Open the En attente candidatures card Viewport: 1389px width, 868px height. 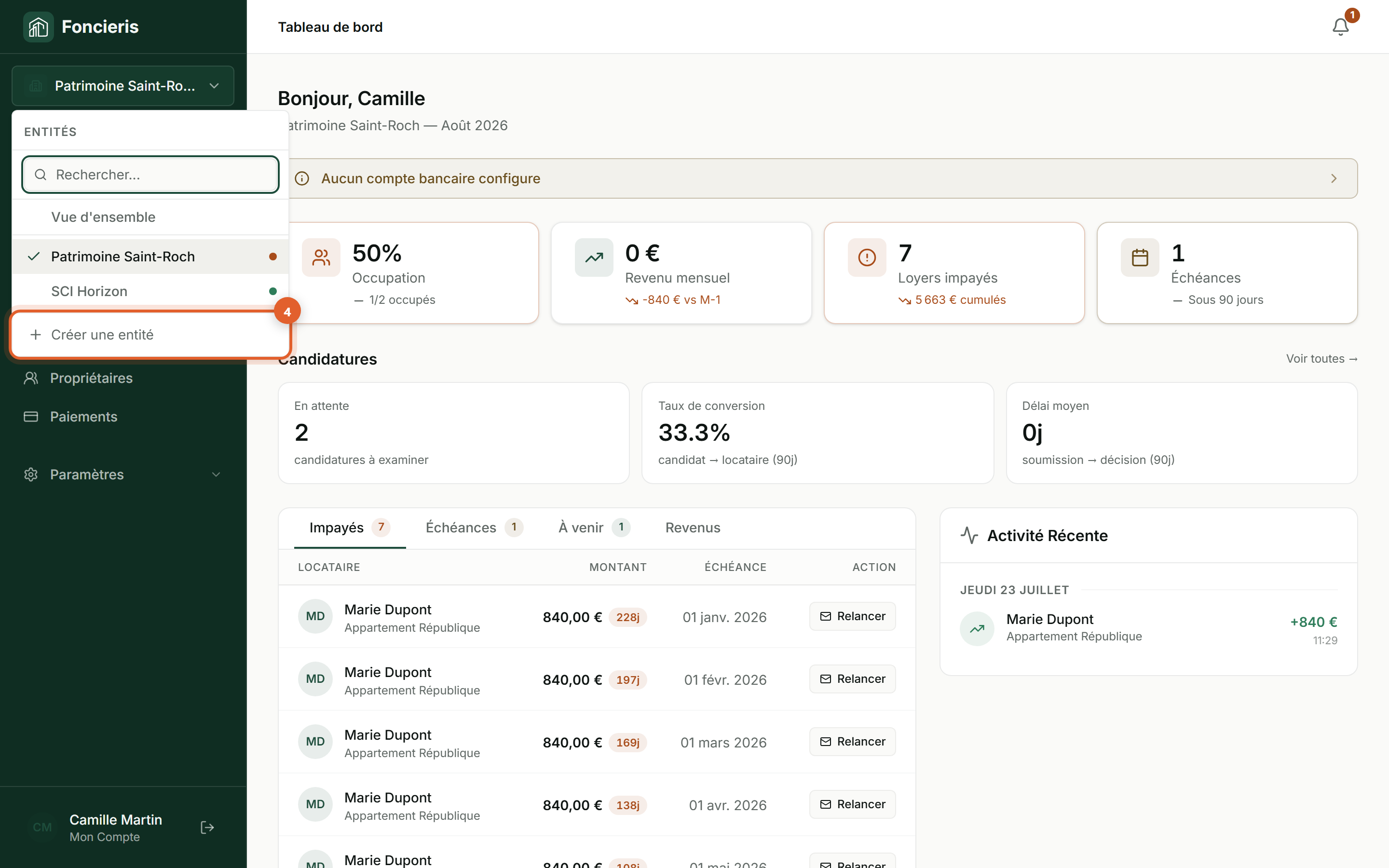pyautogui.click(x=453, y=433)
